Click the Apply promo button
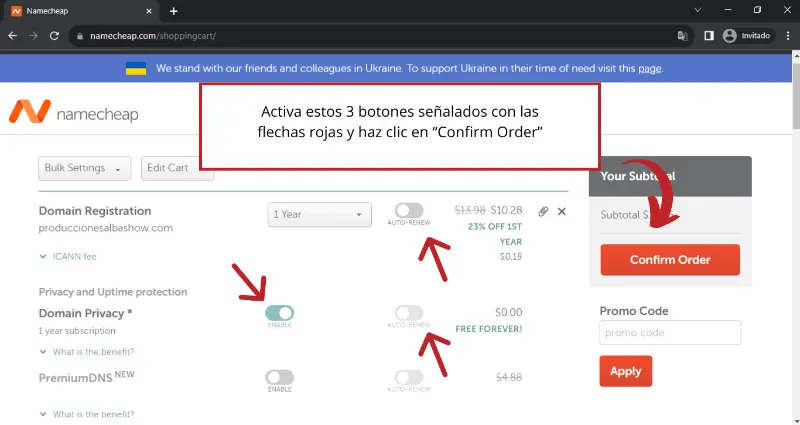Image resolution: width=800 pixels, height=425 pixels. tap(626, 371)
